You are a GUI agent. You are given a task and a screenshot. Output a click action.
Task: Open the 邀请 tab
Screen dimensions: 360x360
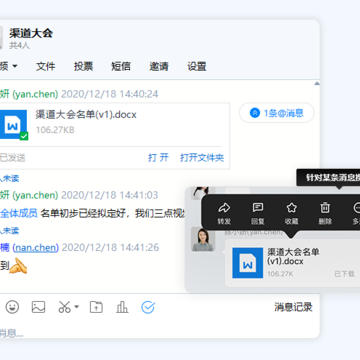[159, 66]
